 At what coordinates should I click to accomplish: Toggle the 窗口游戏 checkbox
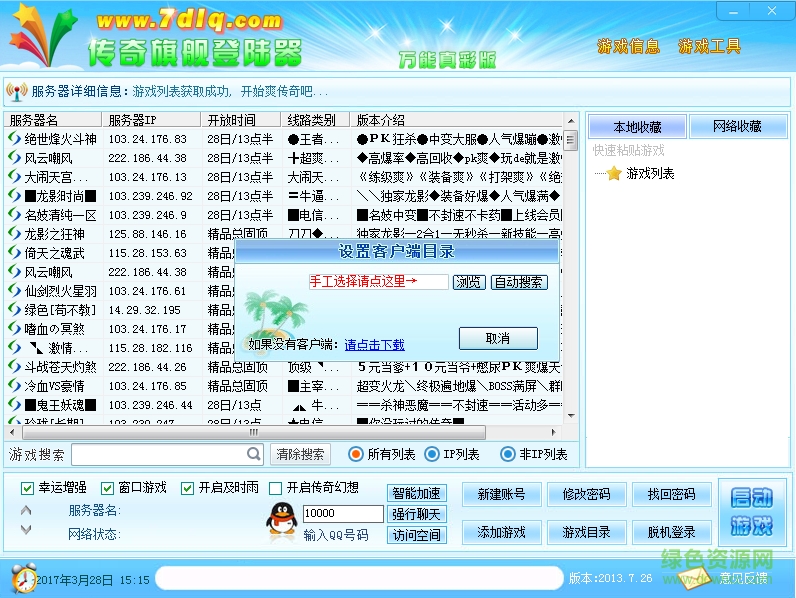[107, 488]
